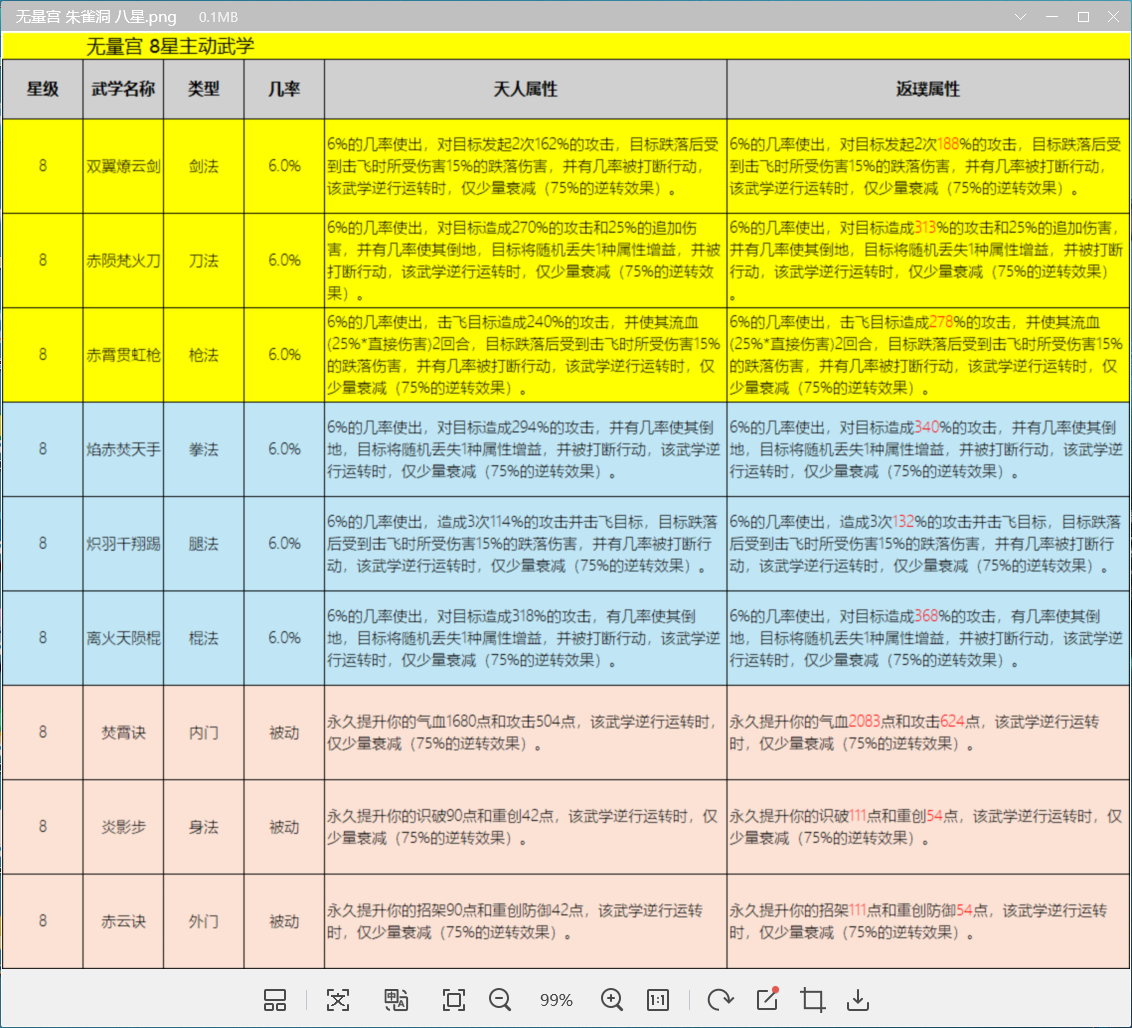Click the 99% zoom level indicator

click(555, 1000)
